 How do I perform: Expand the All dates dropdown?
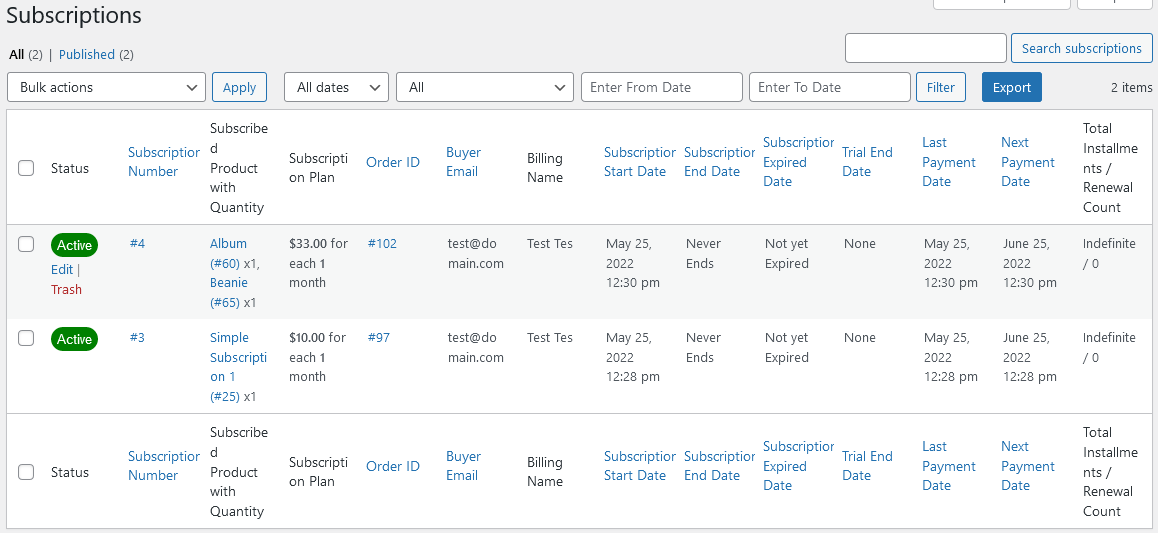(x=336, y=87)
